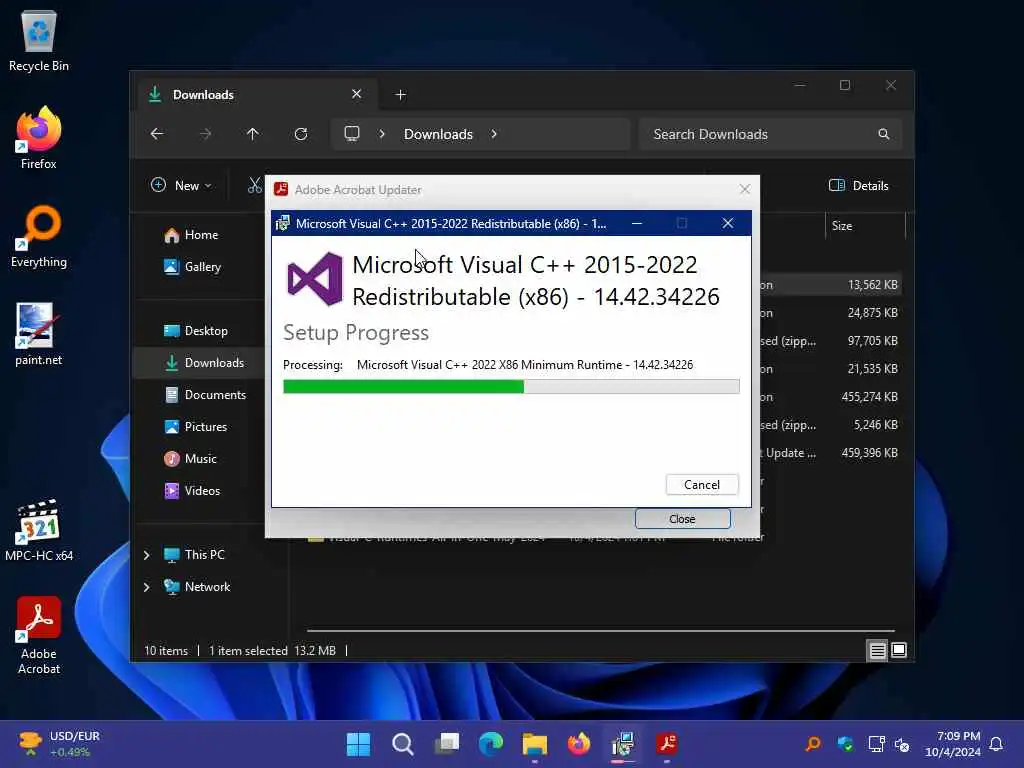This screenshot has width=1024, height=768.
Task: Cancel the Visual C++ setup
Action: pos(702,485)
